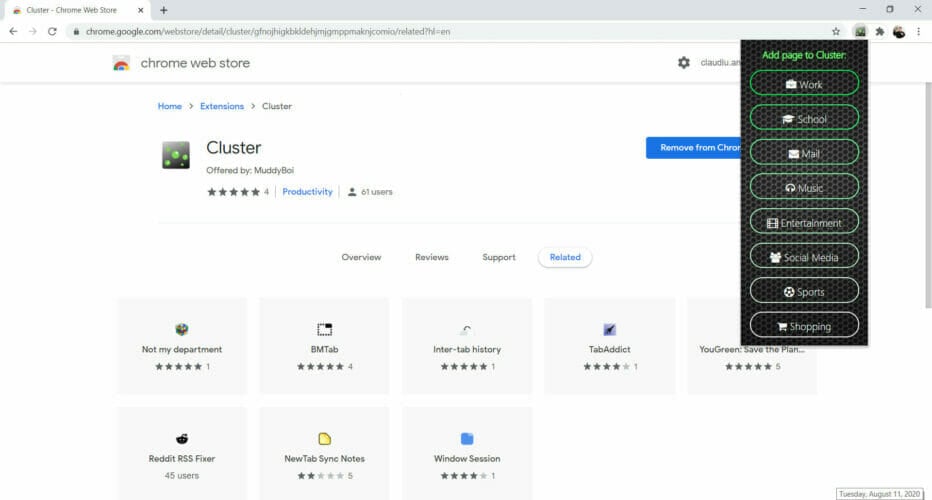Open the Productivity category link
Image resolution: width=932 pixels, height=500 pixels.
pyautogui.click(x=307, y=192)
